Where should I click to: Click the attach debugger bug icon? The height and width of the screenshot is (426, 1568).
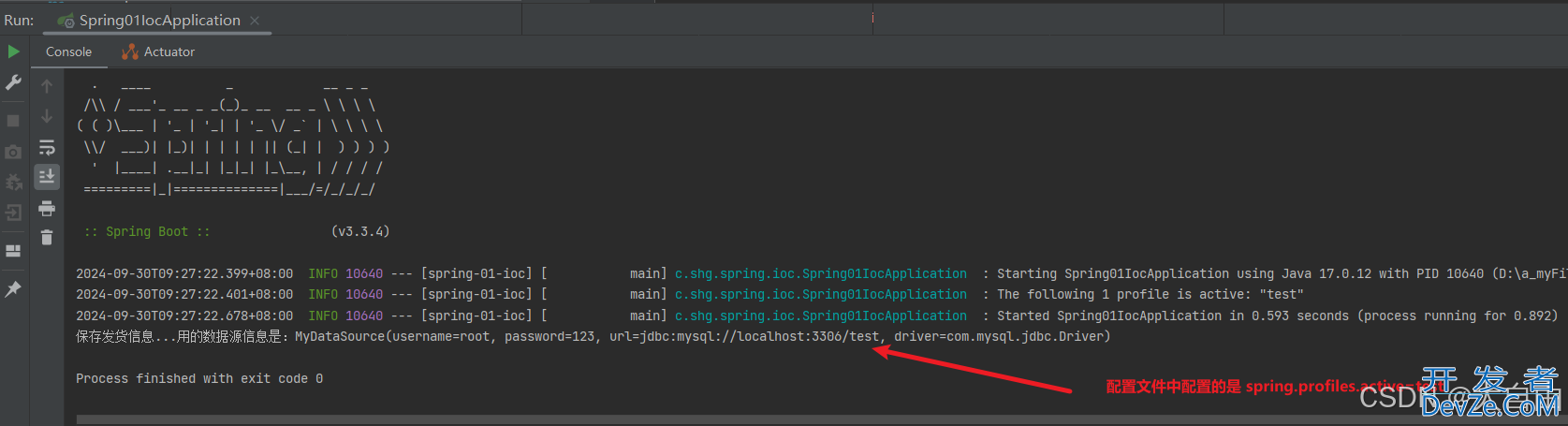click(13, 183)
